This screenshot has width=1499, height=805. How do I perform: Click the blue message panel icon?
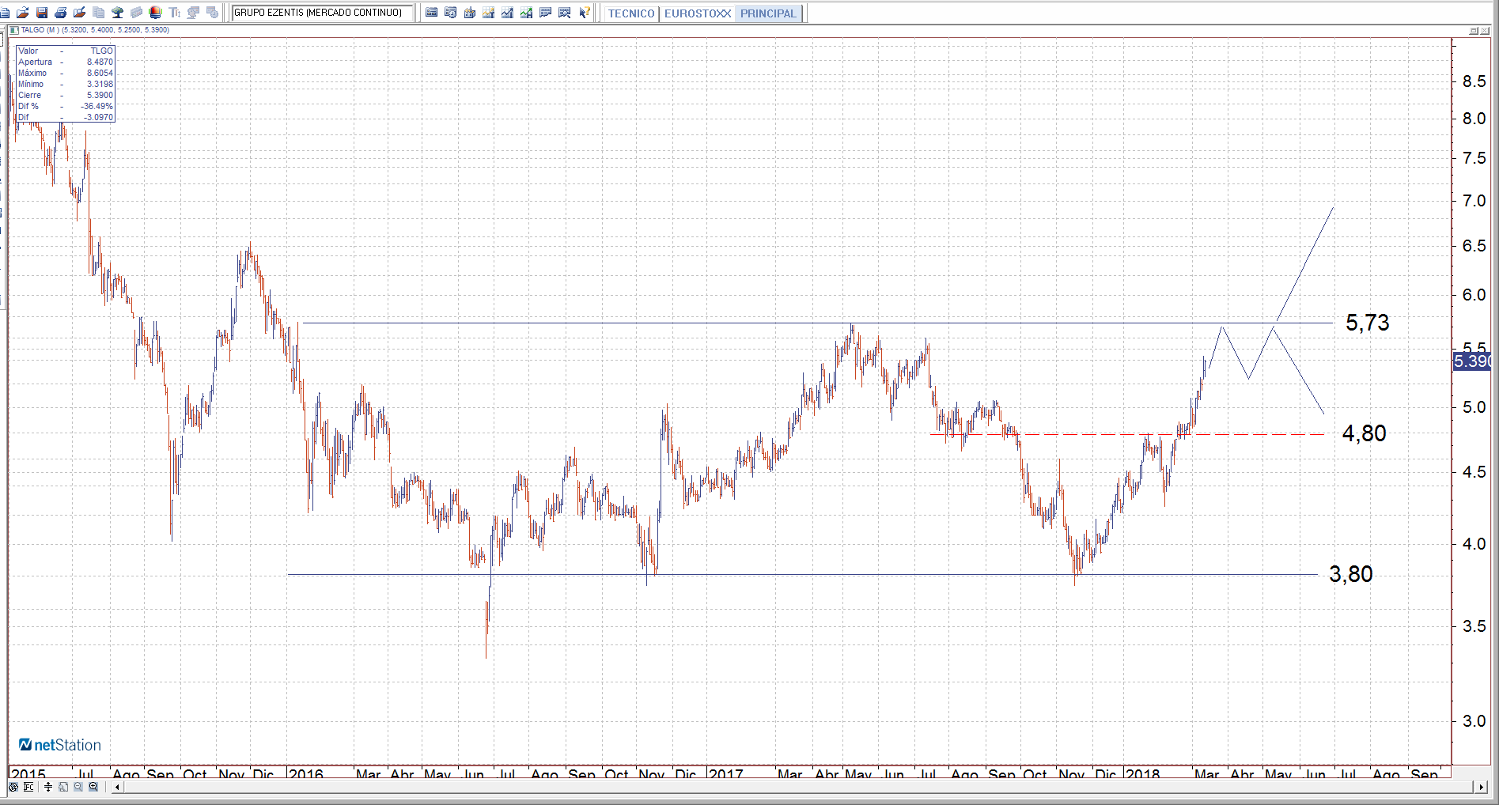(x=545, y=13)
